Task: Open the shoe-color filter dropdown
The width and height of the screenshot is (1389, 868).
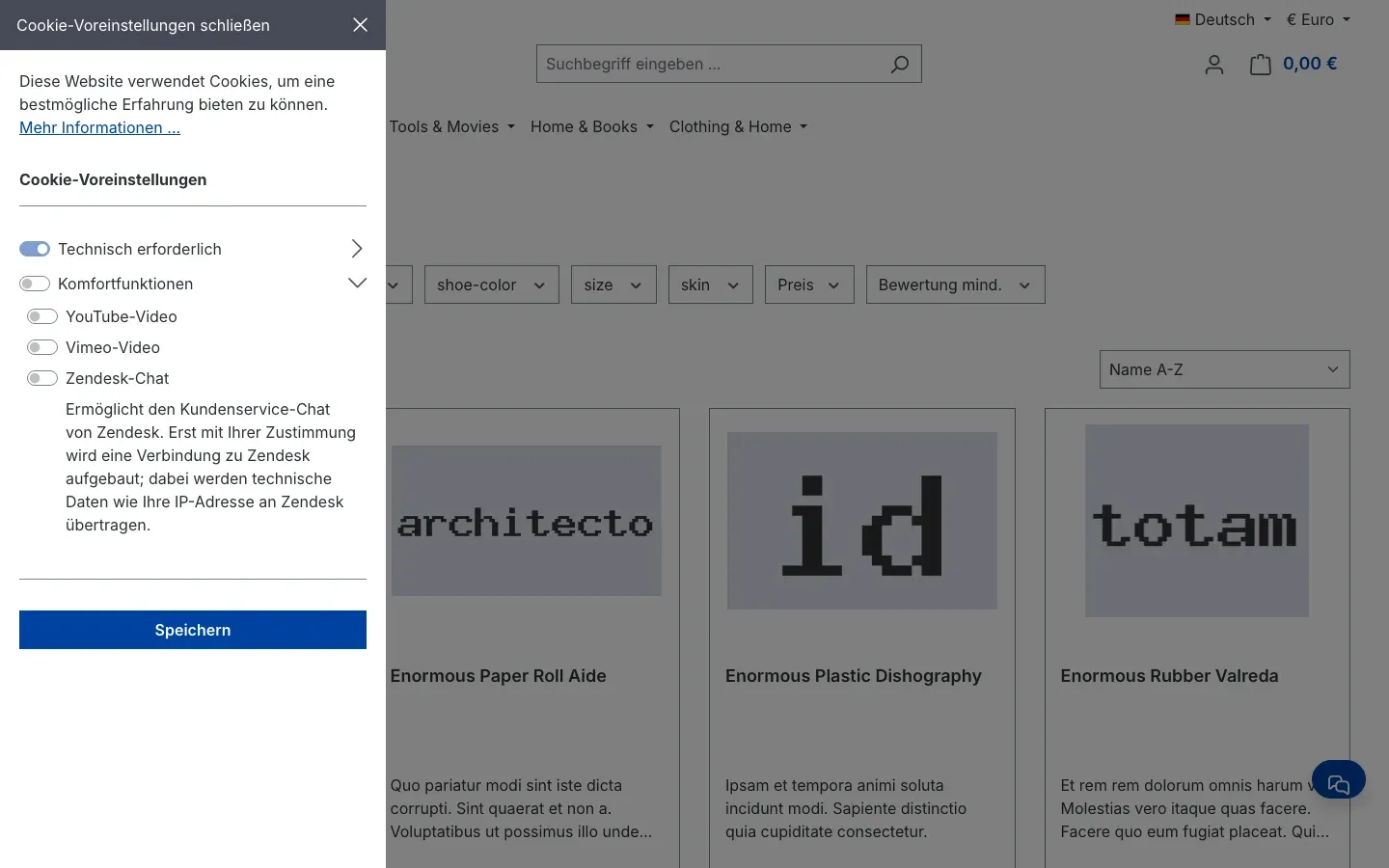Action: 492,285
